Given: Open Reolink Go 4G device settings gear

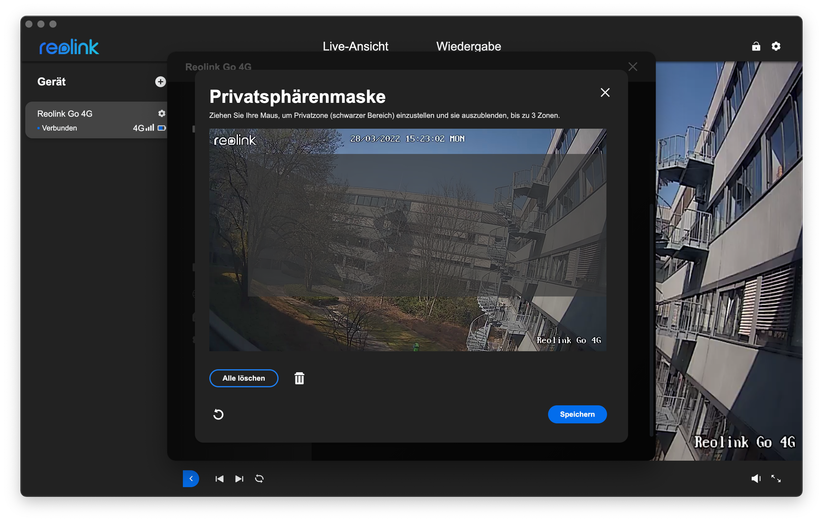Looking at the screenshot, I should 162,114.
